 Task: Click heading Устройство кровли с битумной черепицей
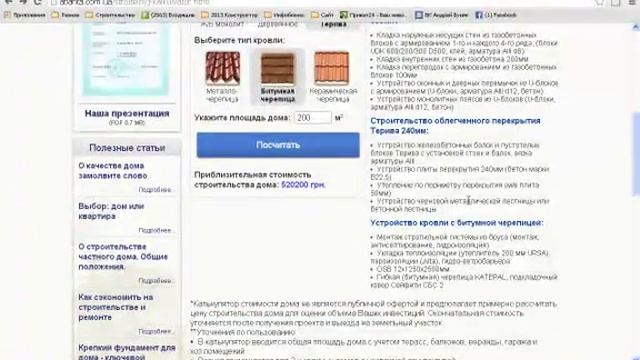[457, 223]
